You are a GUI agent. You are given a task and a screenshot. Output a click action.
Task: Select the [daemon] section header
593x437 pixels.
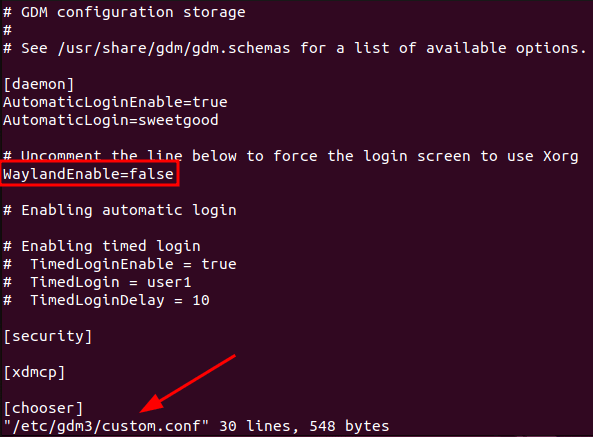coord(39,84)
